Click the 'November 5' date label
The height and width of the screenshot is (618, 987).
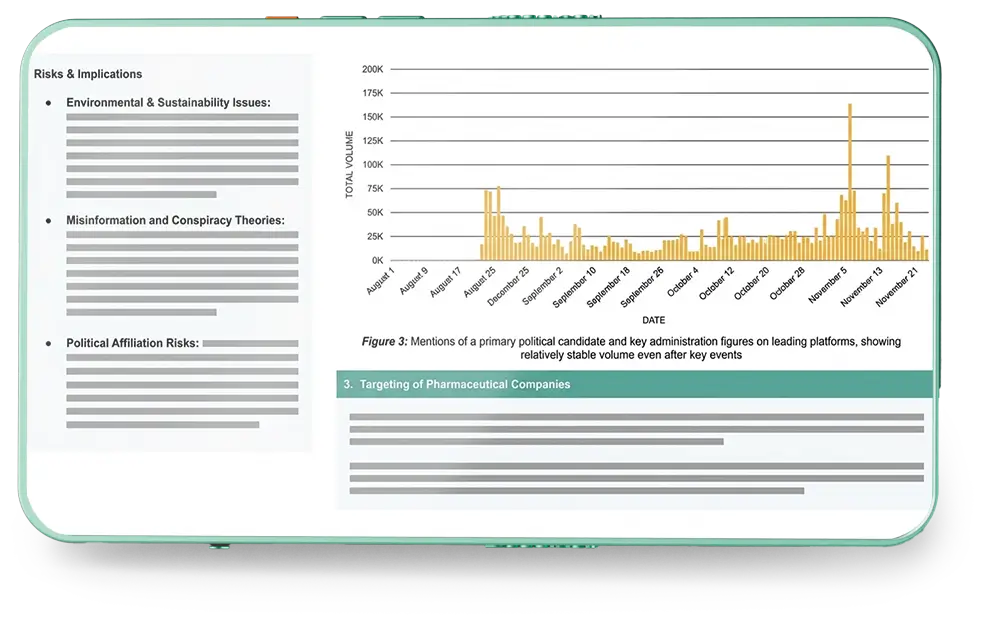point(828,286)
